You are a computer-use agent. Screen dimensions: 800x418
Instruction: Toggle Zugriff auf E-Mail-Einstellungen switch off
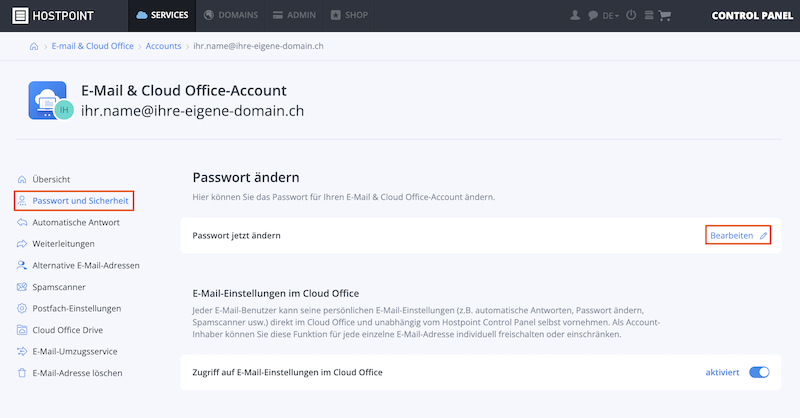click(x=759, y=373)
